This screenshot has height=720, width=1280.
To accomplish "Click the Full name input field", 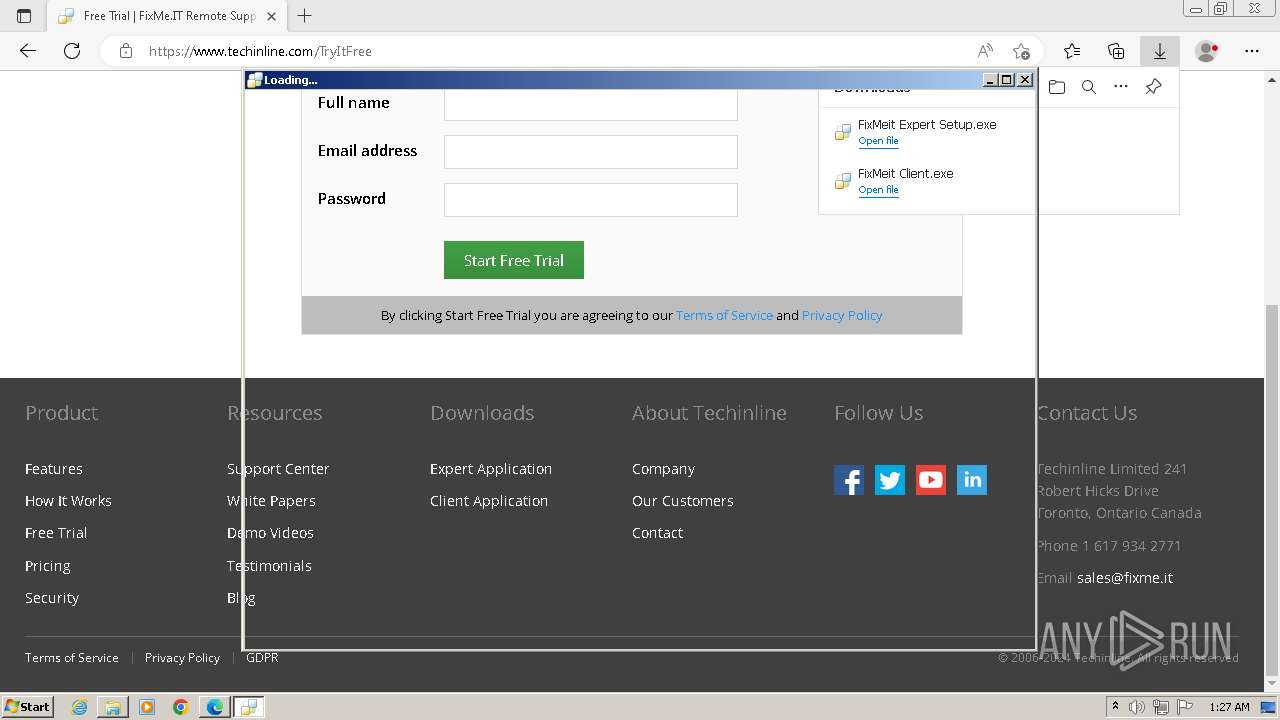I will pos(591,104).
